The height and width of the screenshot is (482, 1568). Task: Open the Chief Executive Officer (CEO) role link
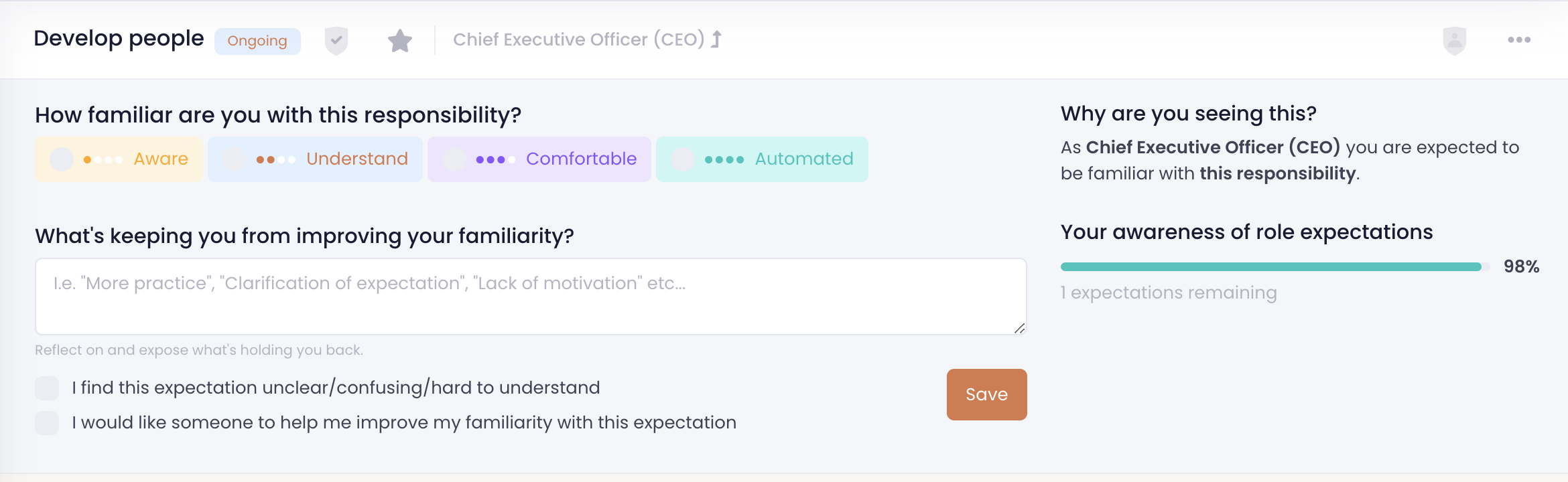click(x=578, y=39)
